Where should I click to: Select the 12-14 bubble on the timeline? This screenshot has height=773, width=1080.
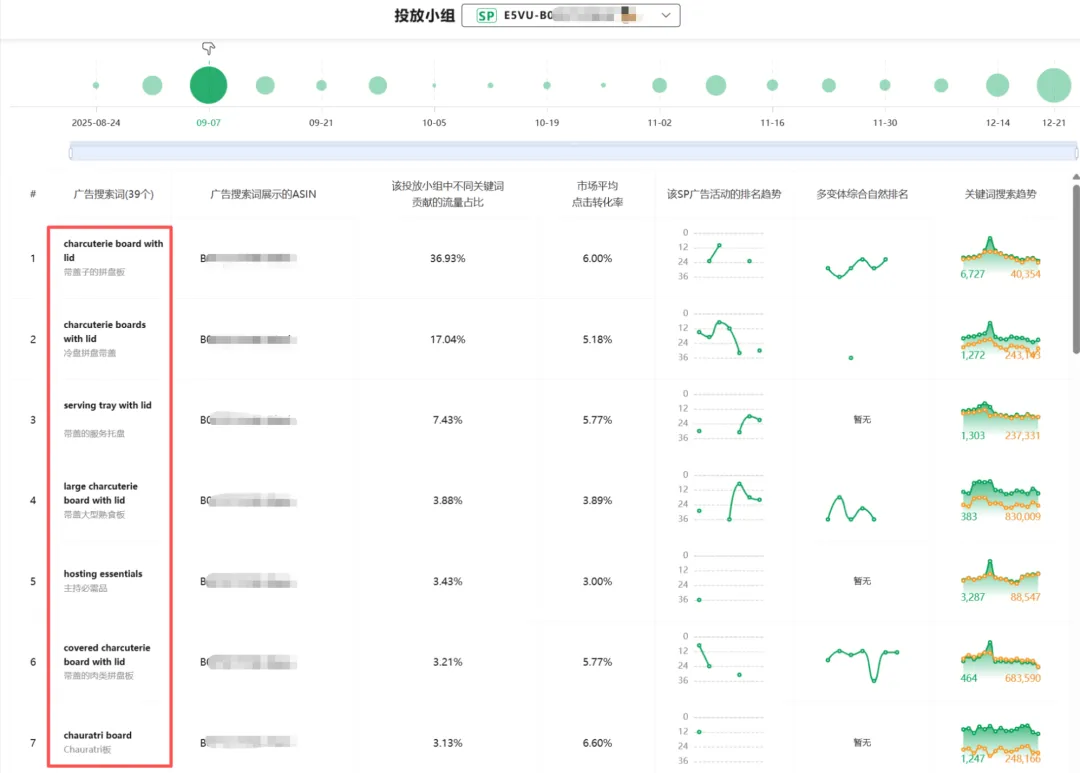click(997, 85)
